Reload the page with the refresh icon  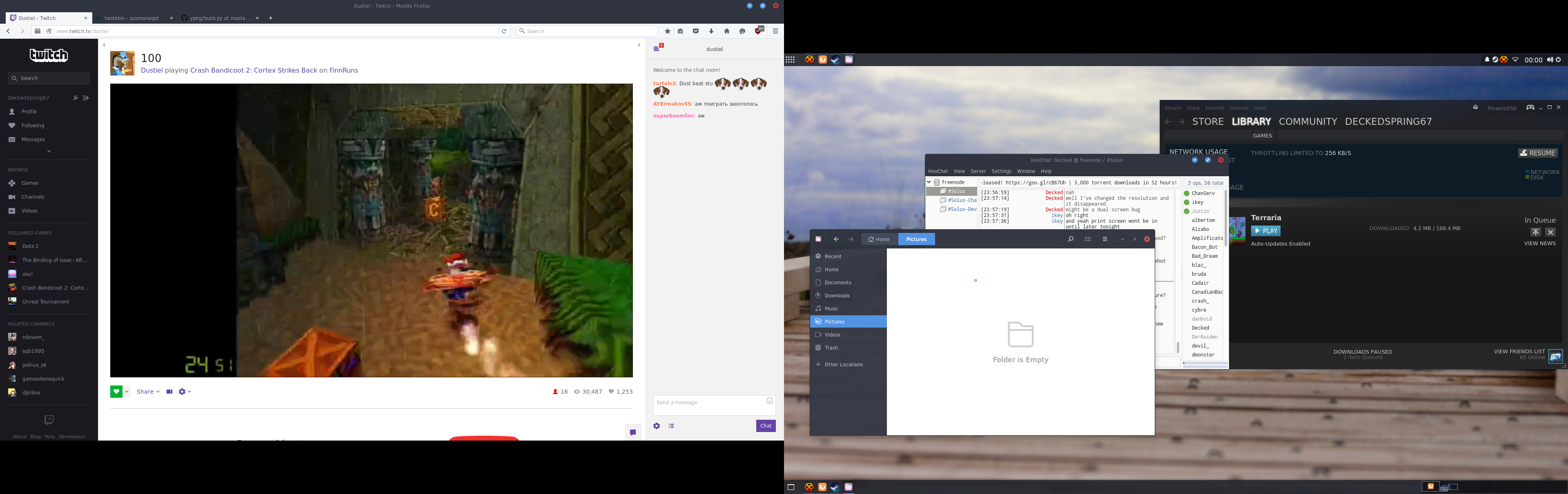pyautogui.click(x=504, y=31)
